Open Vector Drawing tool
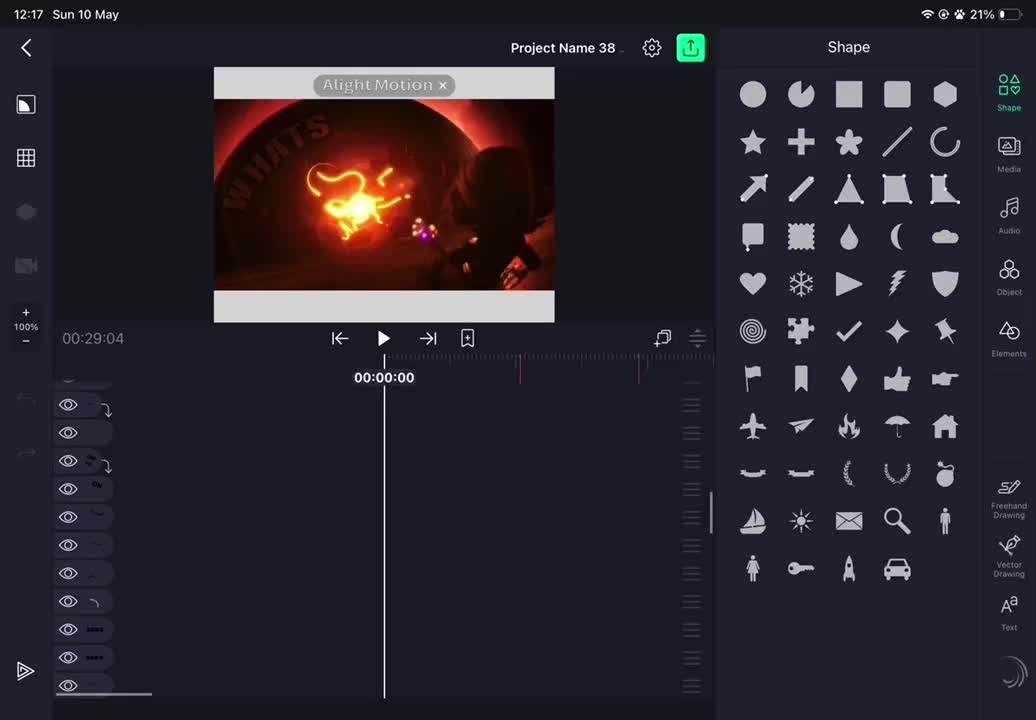The height and width of the screenshot is (720, 1036). [1008, 557]
